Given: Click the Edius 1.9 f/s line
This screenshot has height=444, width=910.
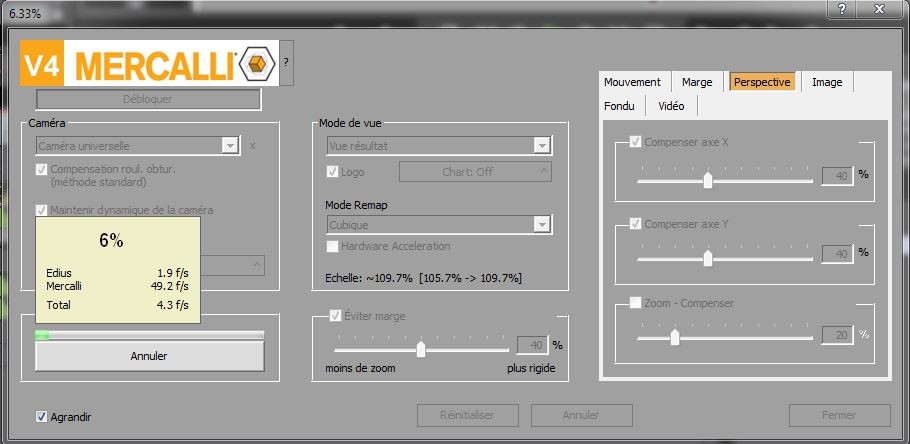Looking at the screenshot, I should pyautogui.click(x=117, y=273).
